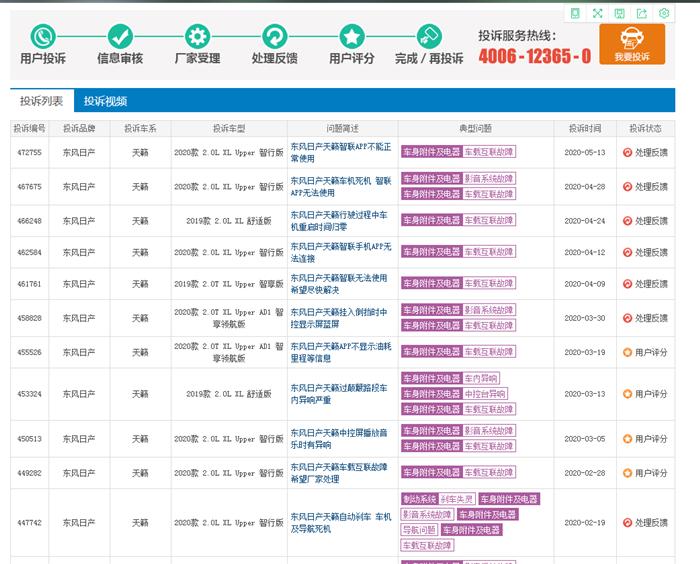The height and width of the screenshot is (564, 700).
Task: Open link 东风日产天籁智联无法使用希望尽快解决
Action: pos(339,284)
